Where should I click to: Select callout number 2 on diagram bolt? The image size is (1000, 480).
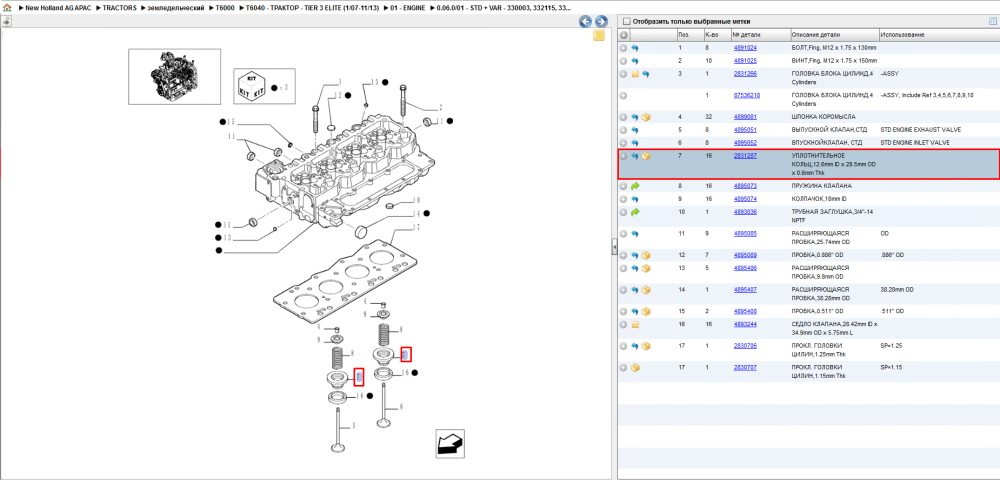point(439,108)
